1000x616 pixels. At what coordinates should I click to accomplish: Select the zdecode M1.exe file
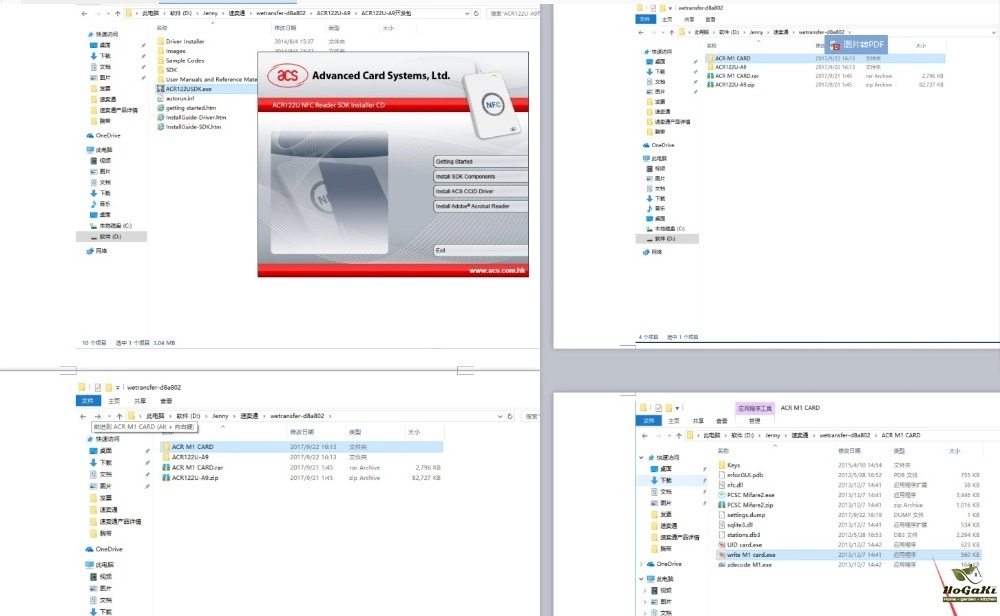pos(749,564)
